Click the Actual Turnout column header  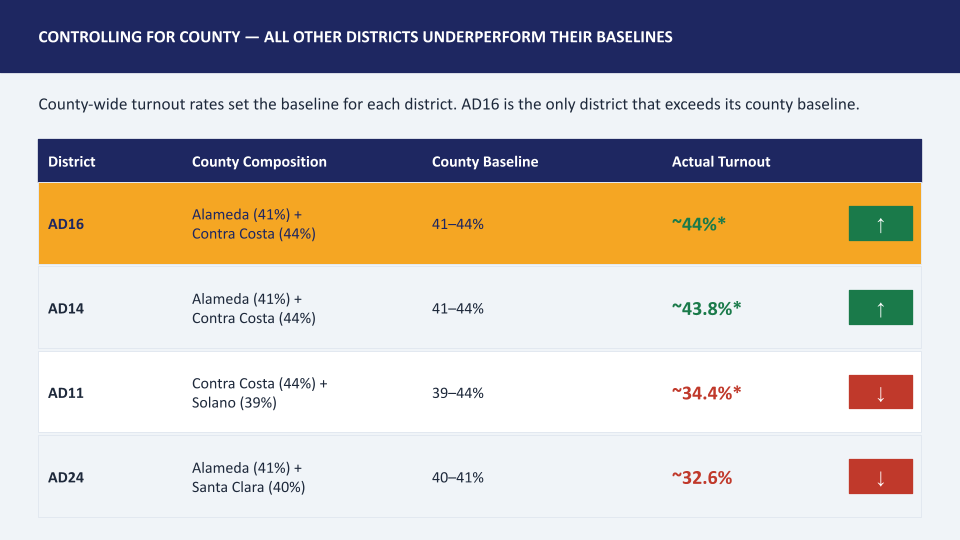[721, 162]
